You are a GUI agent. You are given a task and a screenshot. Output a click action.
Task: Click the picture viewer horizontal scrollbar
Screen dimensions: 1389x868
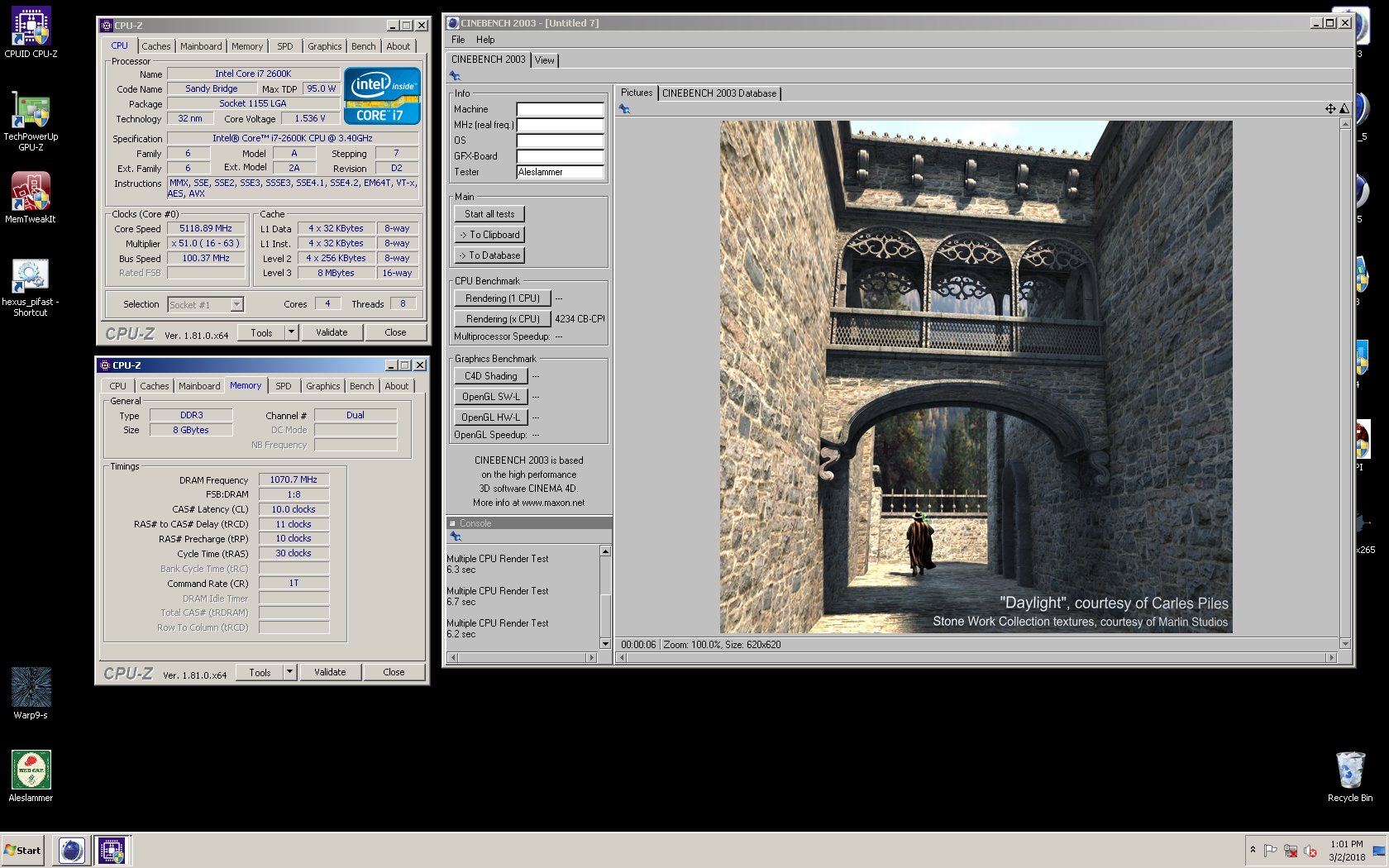(x=976, y=658)
